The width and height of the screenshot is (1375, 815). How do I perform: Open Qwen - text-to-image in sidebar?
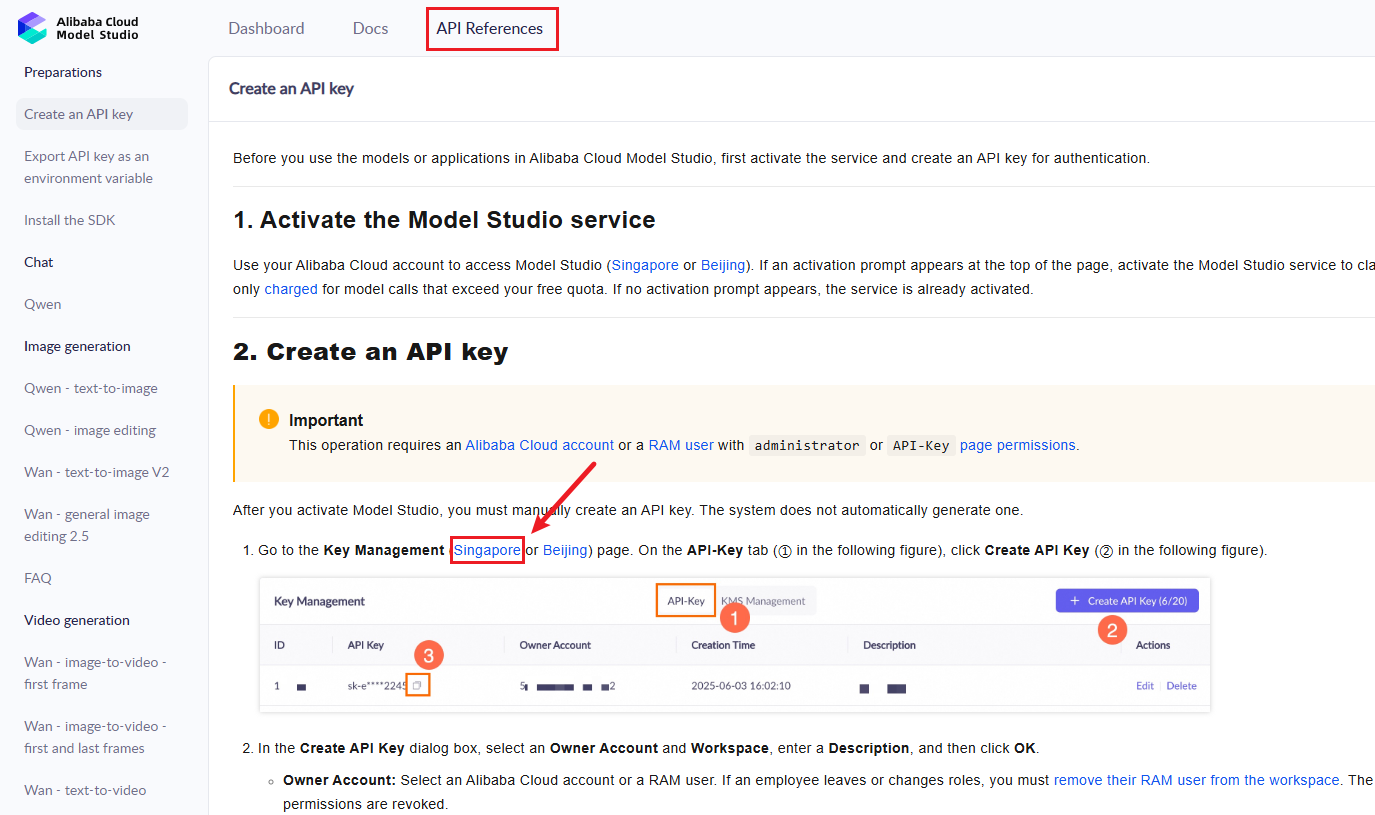coord(91,388)
